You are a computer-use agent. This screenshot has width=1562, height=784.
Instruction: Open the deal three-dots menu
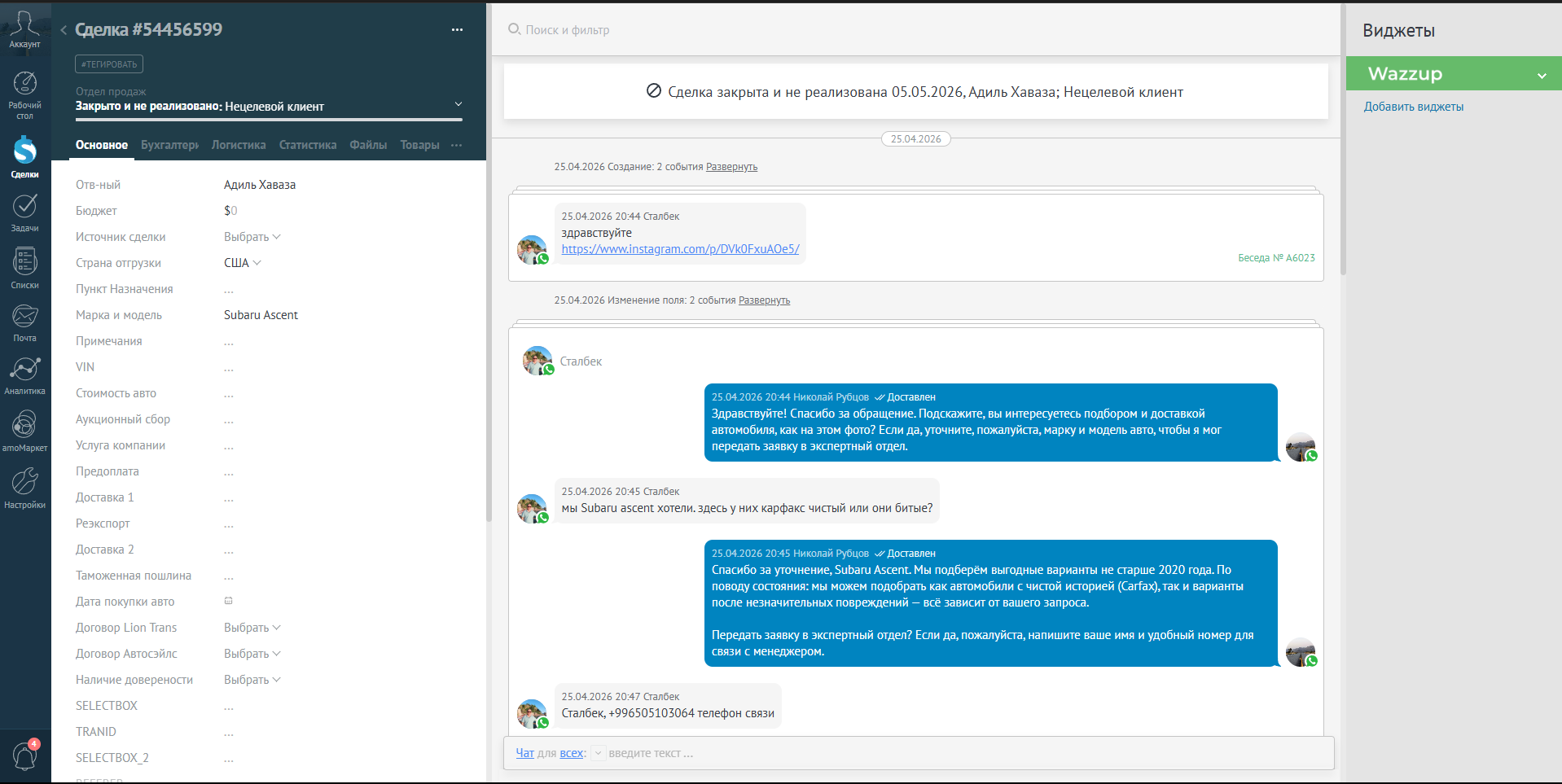pyautogui.click(x=457, y=30)
